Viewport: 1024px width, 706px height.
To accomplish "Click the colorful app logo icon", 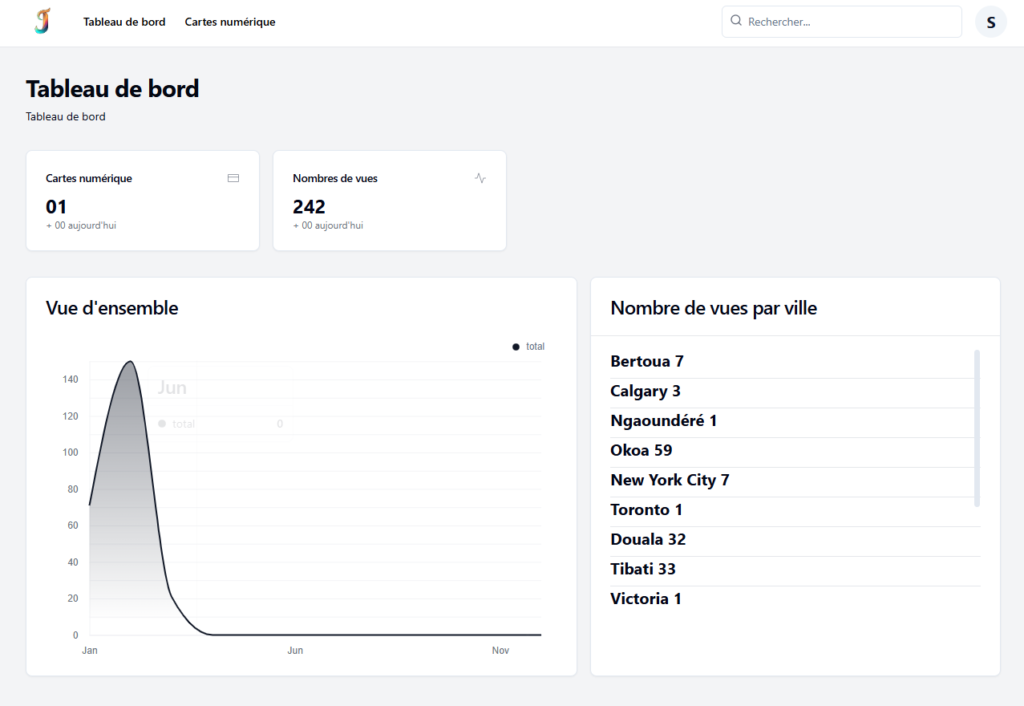I will [42, 21].
